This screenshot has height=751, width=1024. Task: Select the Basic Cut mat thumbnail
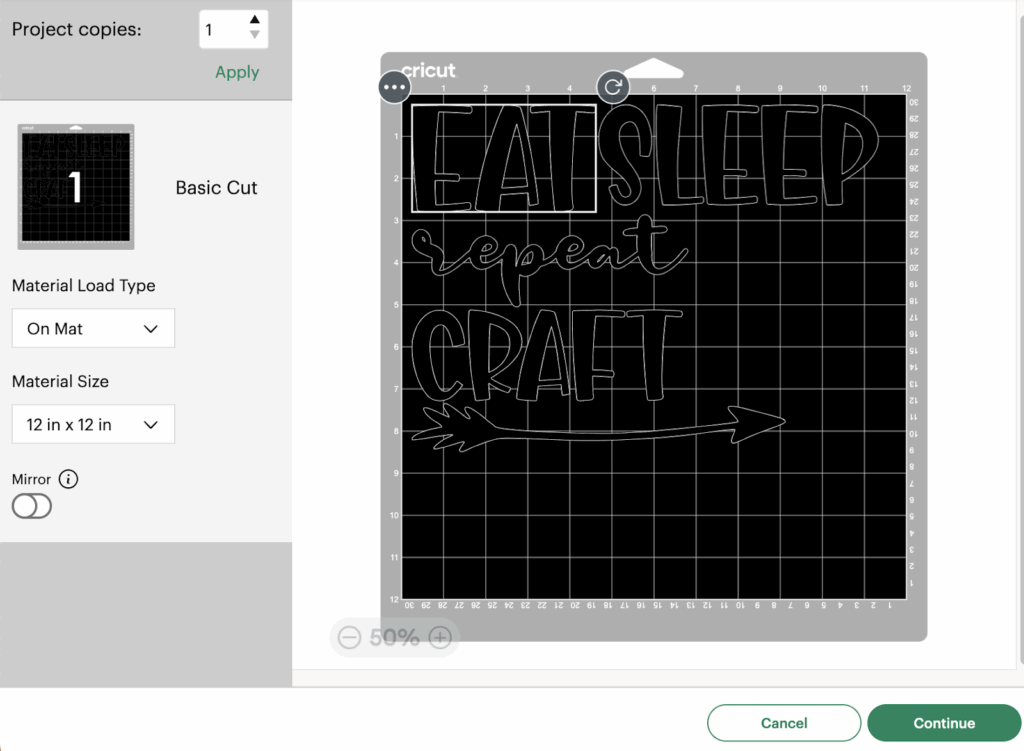[x=76, y=187]
